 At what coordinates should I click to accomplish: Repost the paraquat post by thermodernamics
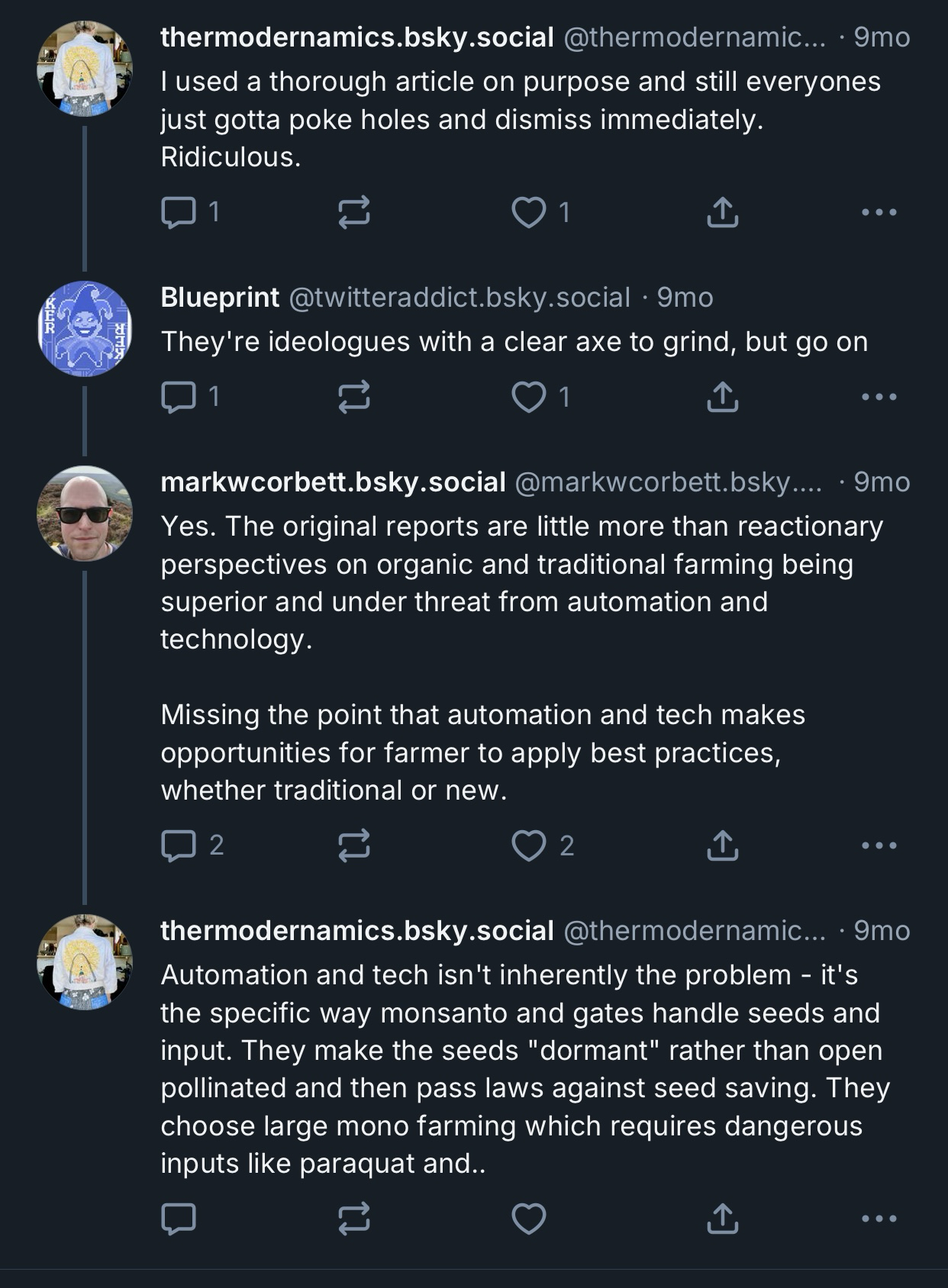tap(354, 1219)
